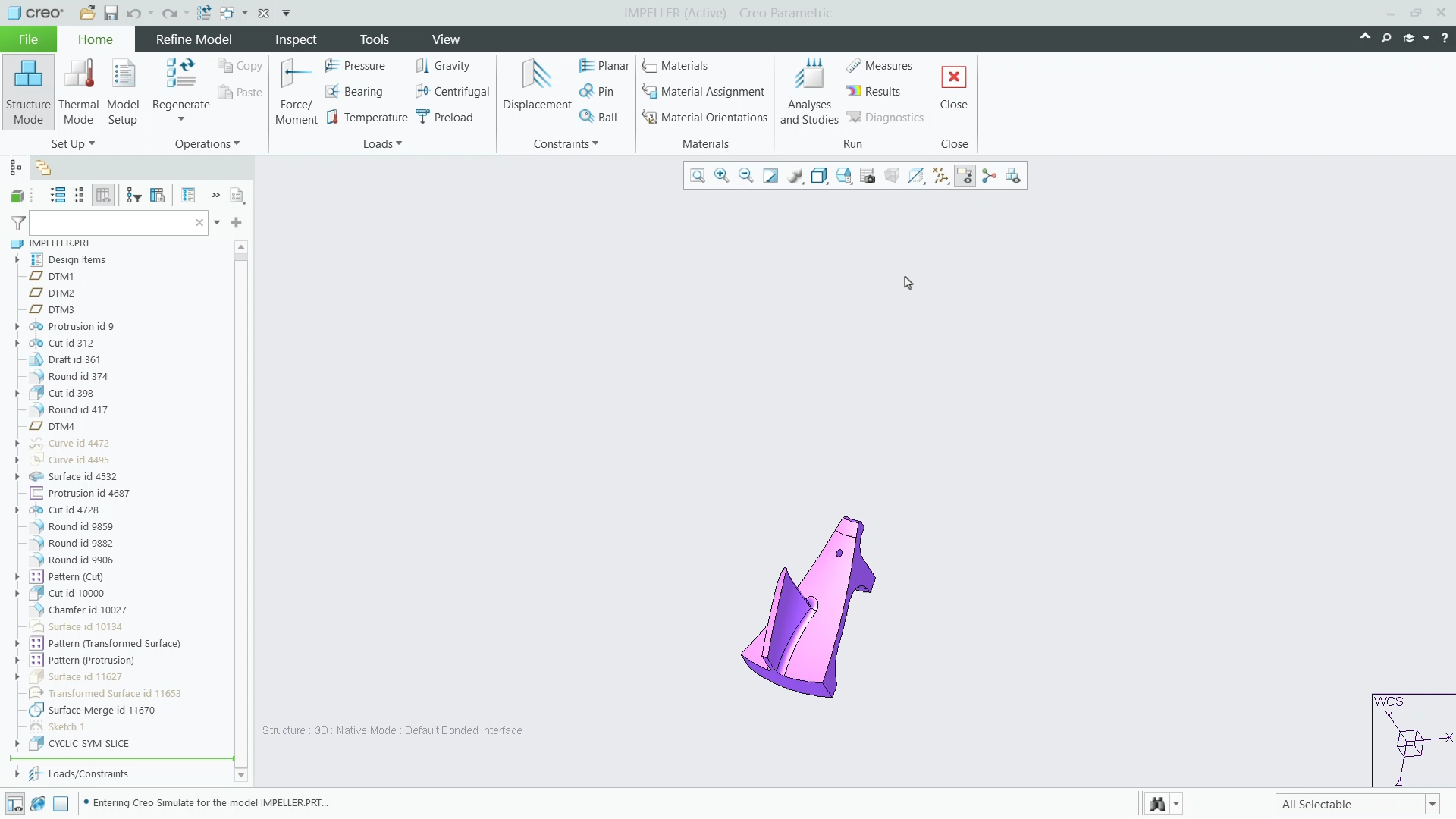This screenshot has height=819, width=1456.
Task: Open the View tab
Action: point(446,39)
